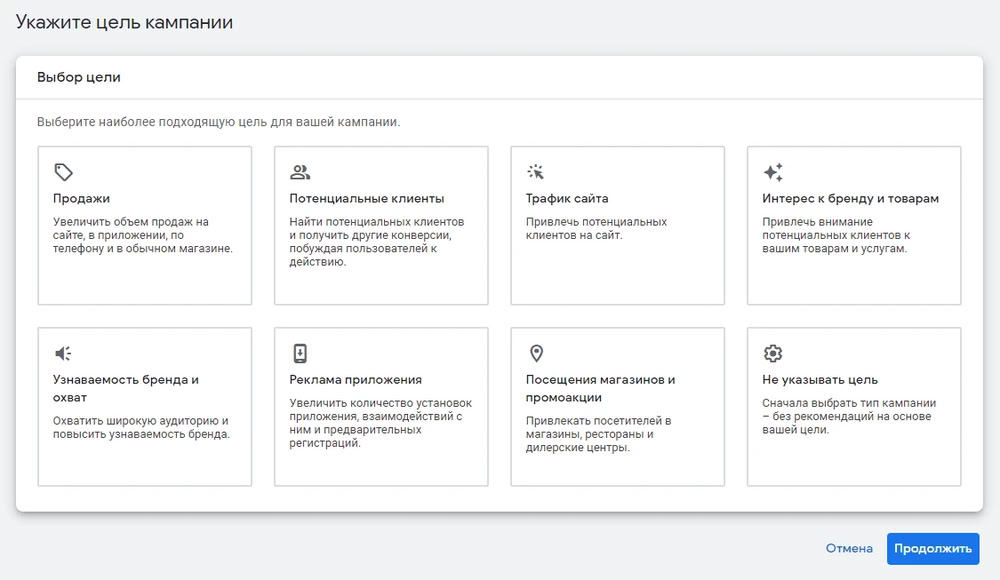The width and height of the screenshot is (1000, 580).
Task: Click description 'Увеличить объем продаж на сайте'
Action: click(x=143, y=235)
